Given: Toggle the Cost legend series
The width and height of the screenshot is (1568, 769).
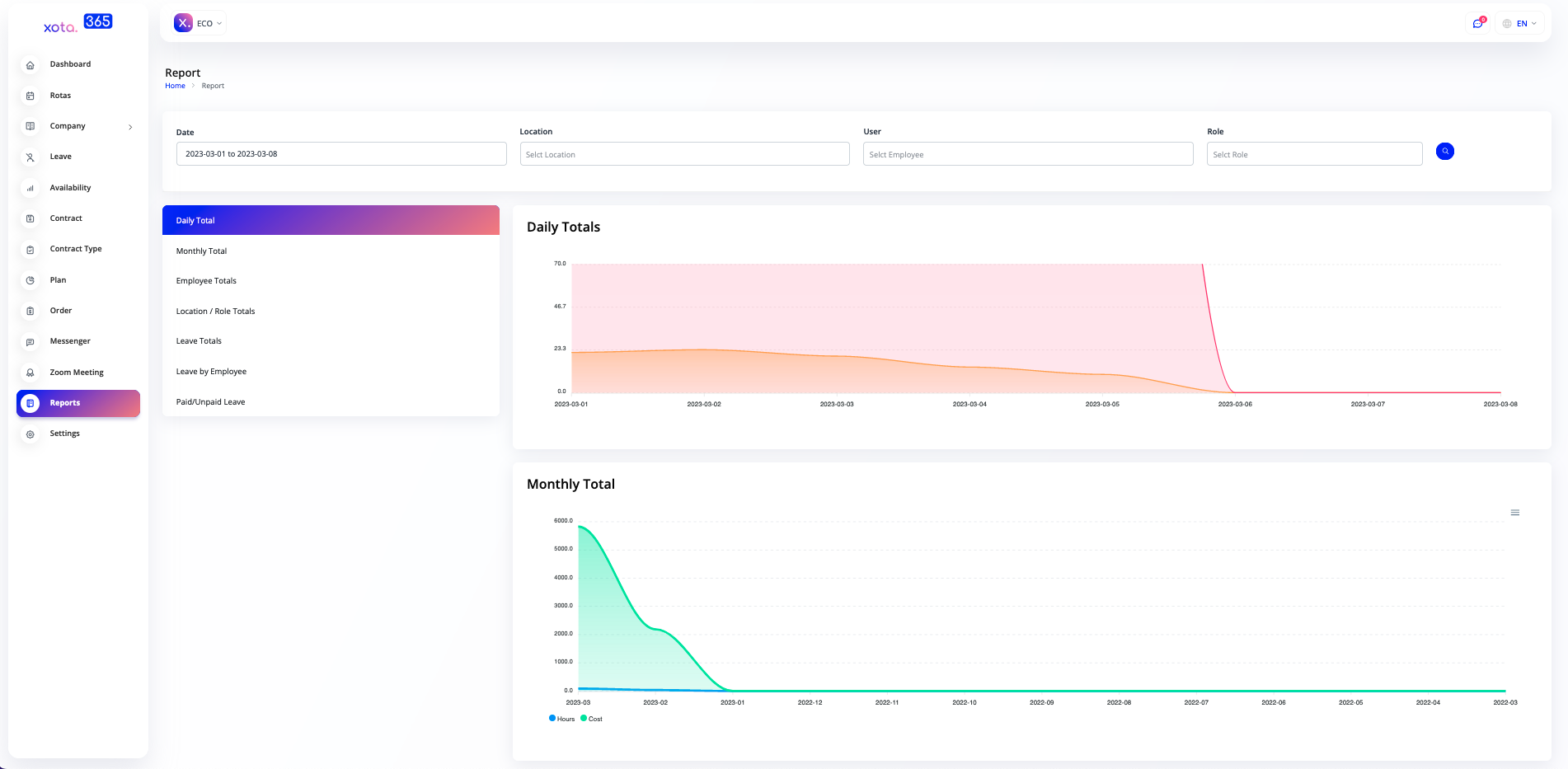Looking at the screenshot, I should tap(591, 719).
